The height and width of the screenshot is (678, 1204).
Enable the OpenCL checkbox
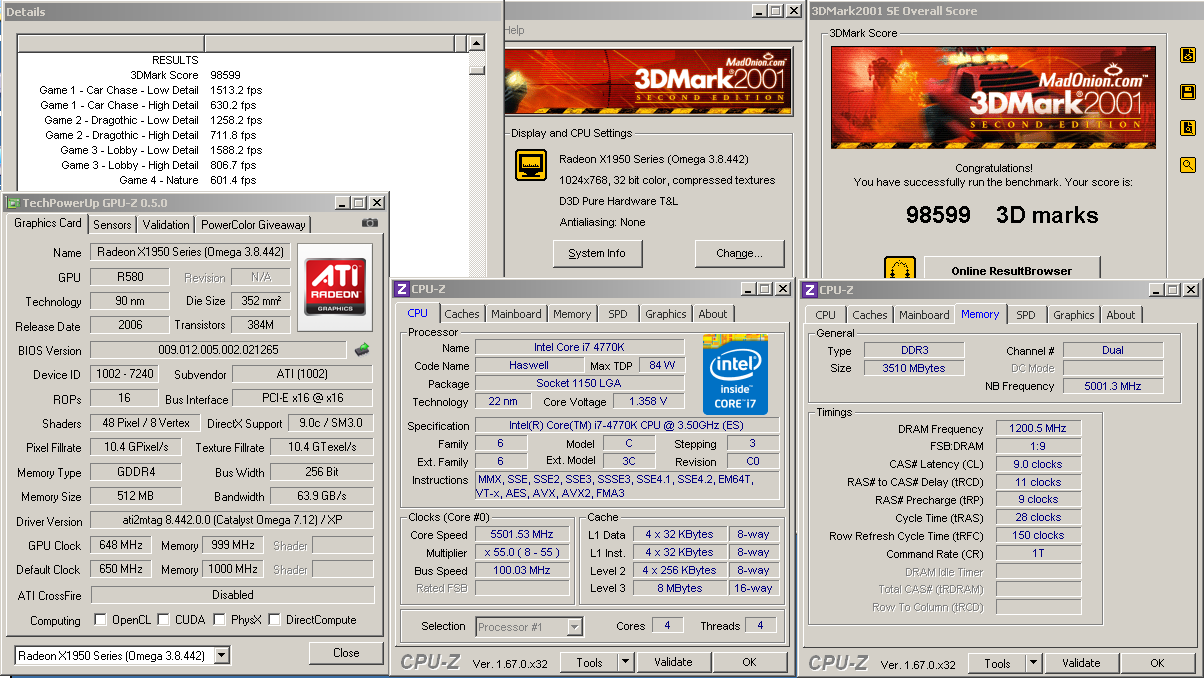click(x=100, y=620)
